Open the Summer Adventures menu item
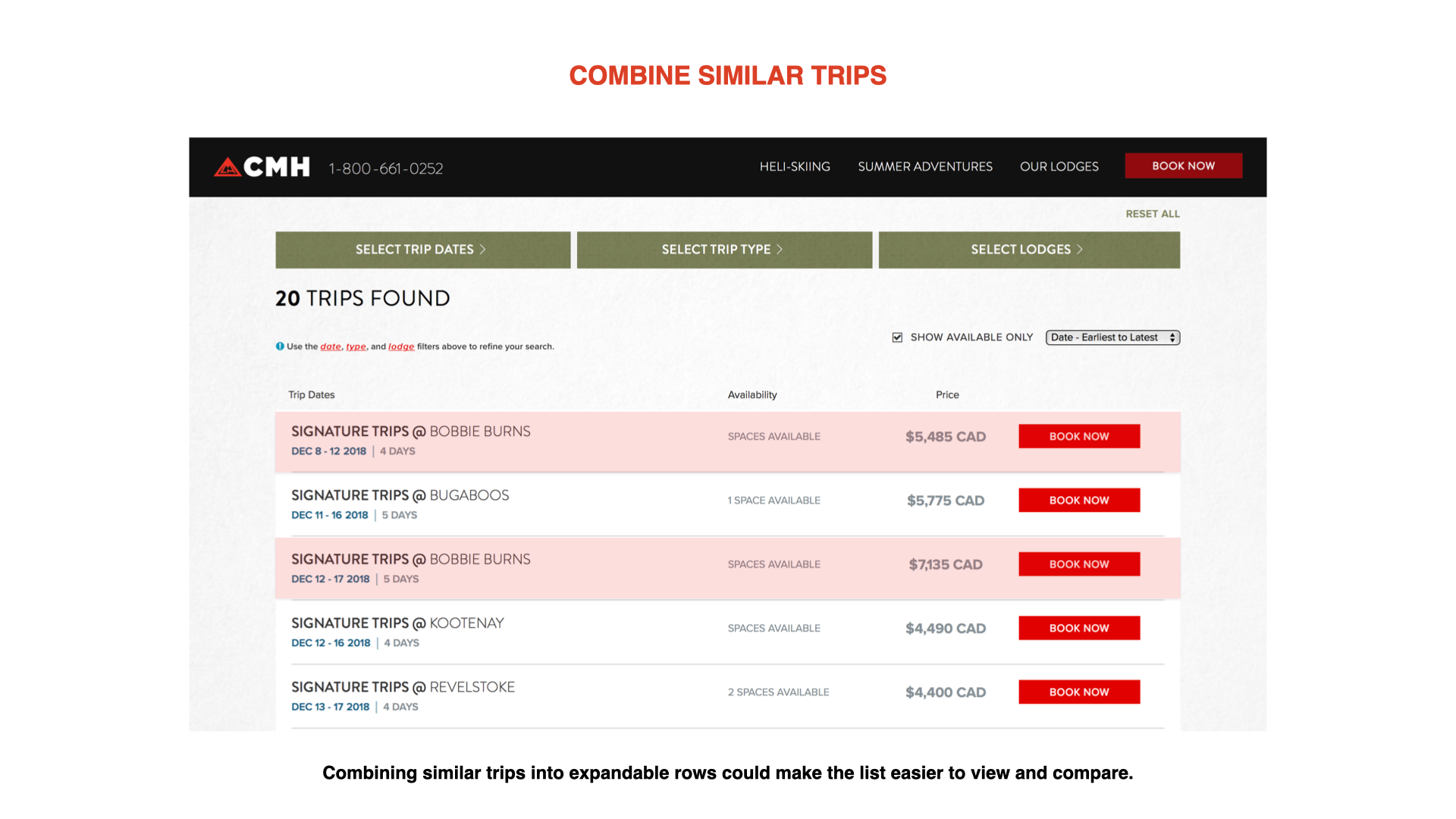 tap(924, 167)
